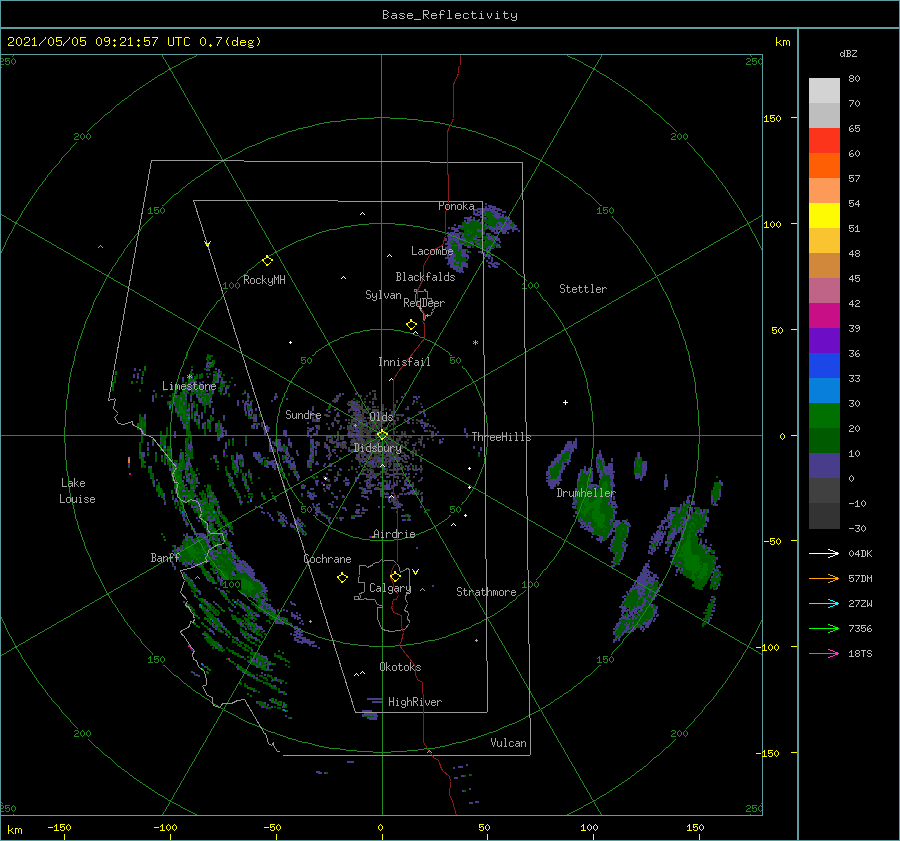Viewport: 900px width, 841px height.
Task: Click the green echo just below Drumheller label
Action: (x=597, y=511)
